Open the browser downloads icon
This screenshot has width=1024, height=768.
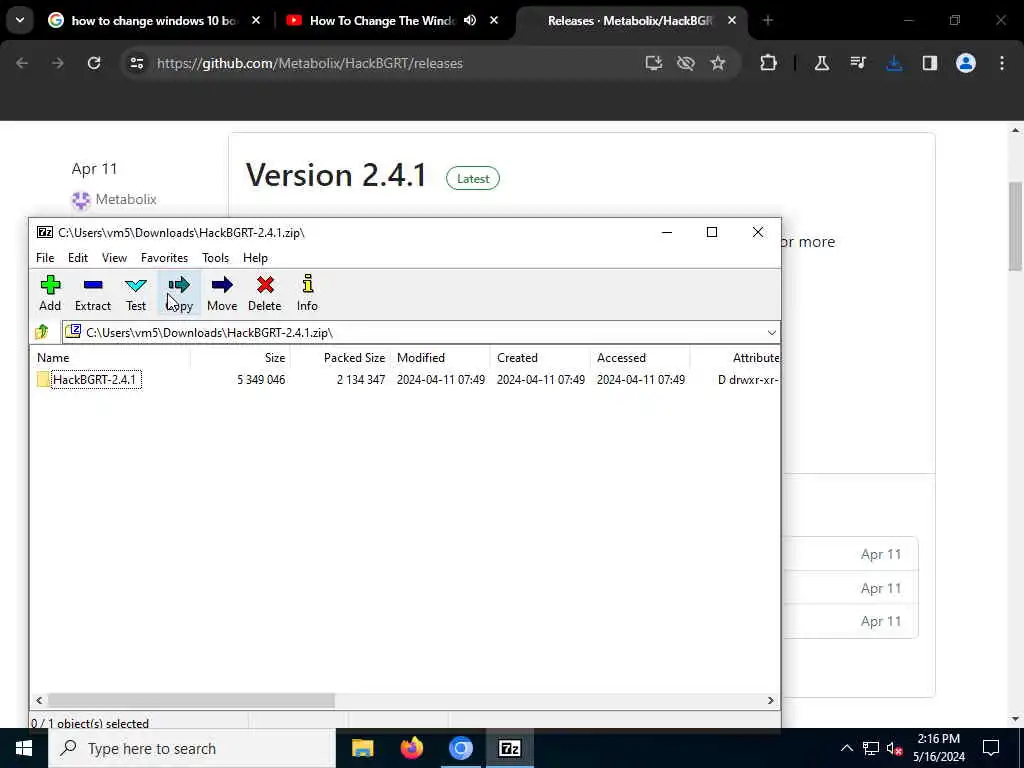tap(894, 63)
